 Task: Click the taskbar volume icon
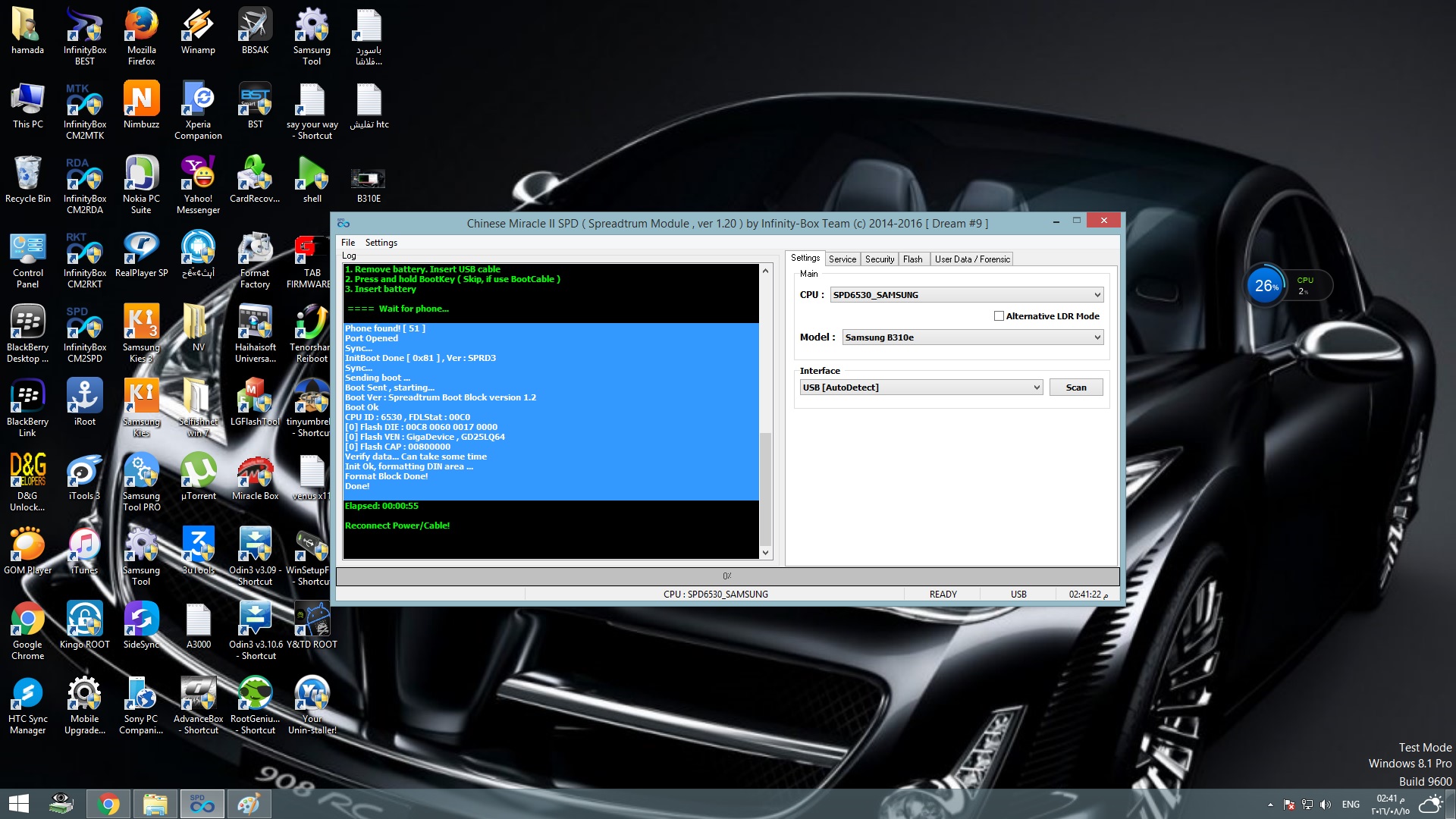[1325, 805]
